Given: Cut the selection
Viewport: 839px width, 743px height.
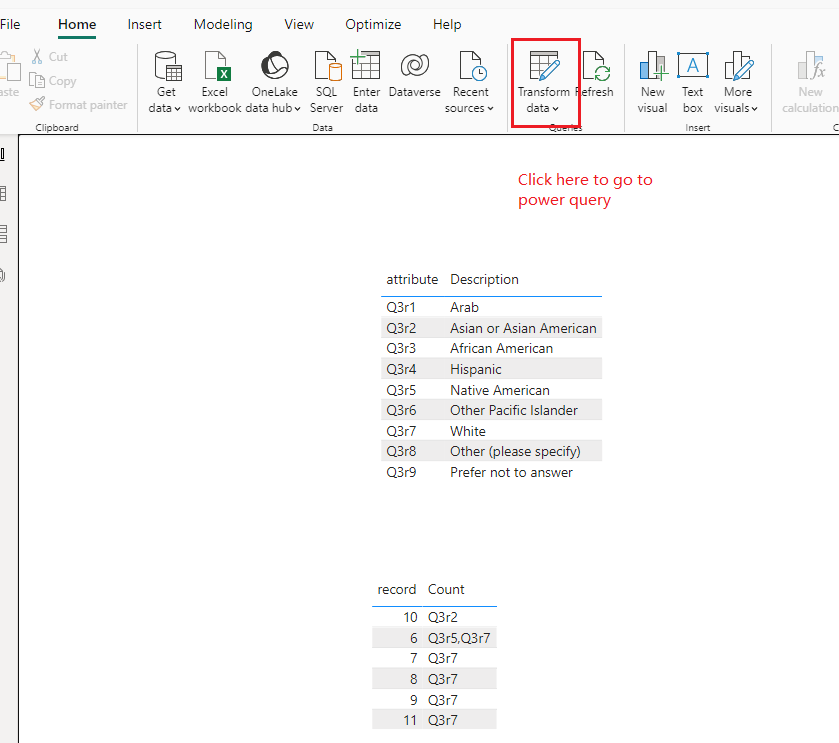Looking at the screenshot, I should click(50, 57).
